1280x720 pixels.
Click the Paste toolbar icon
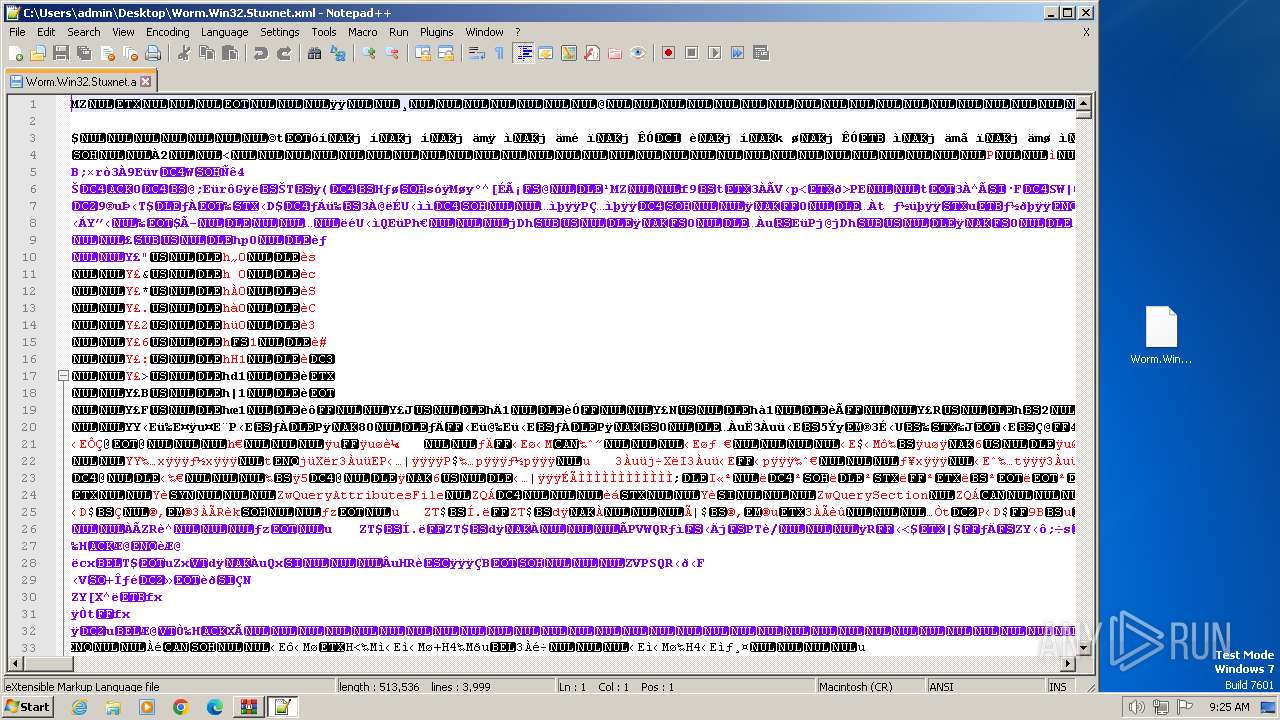[228, 53]
